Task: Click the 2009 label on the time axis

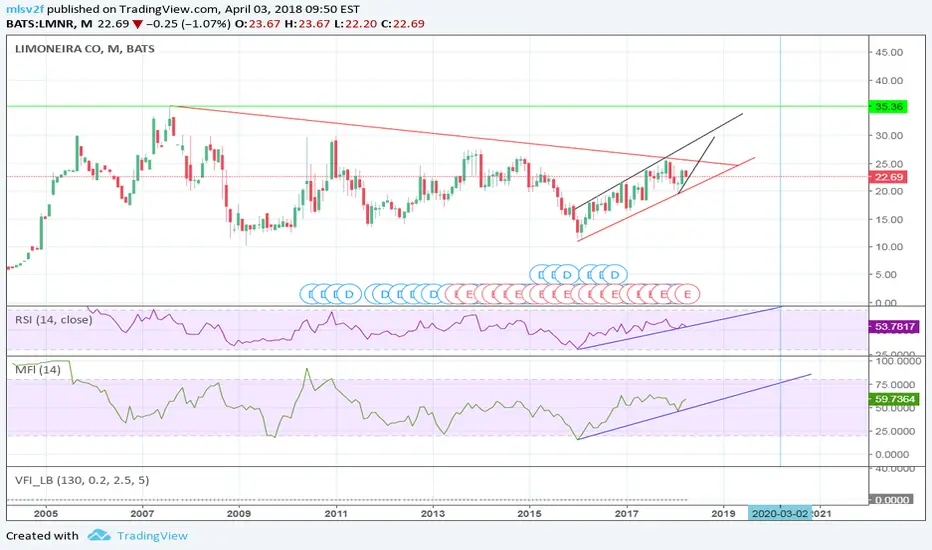Action: 239,514
